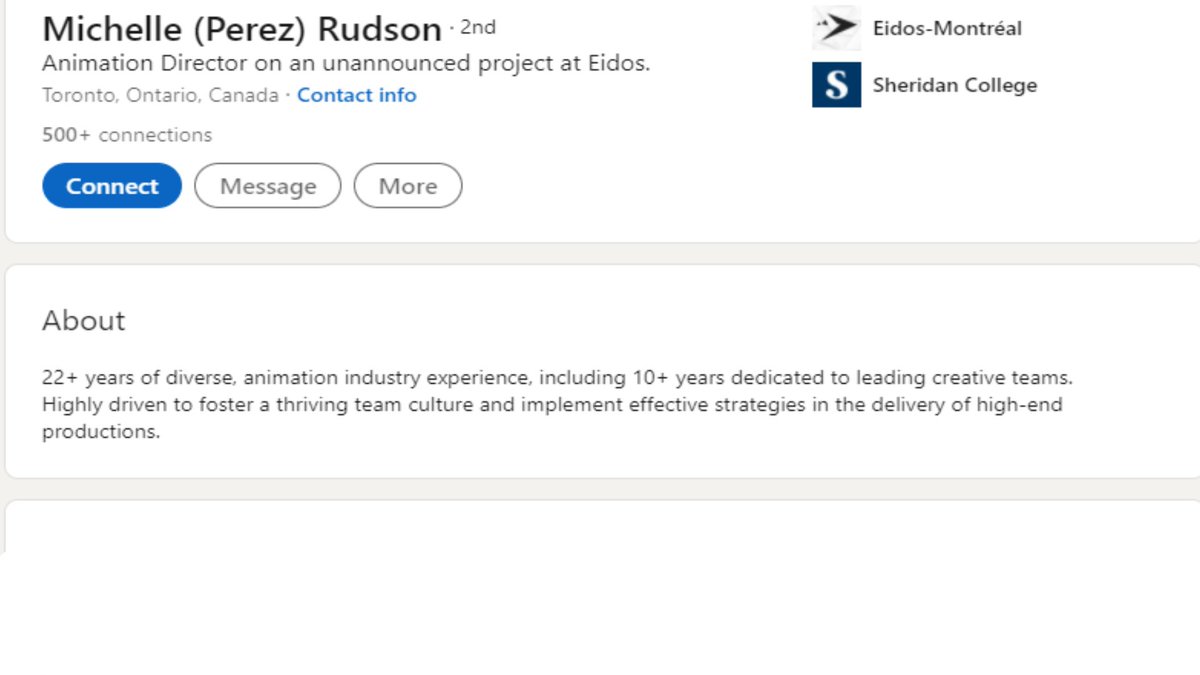Send a message via Message button

(268, 186)
